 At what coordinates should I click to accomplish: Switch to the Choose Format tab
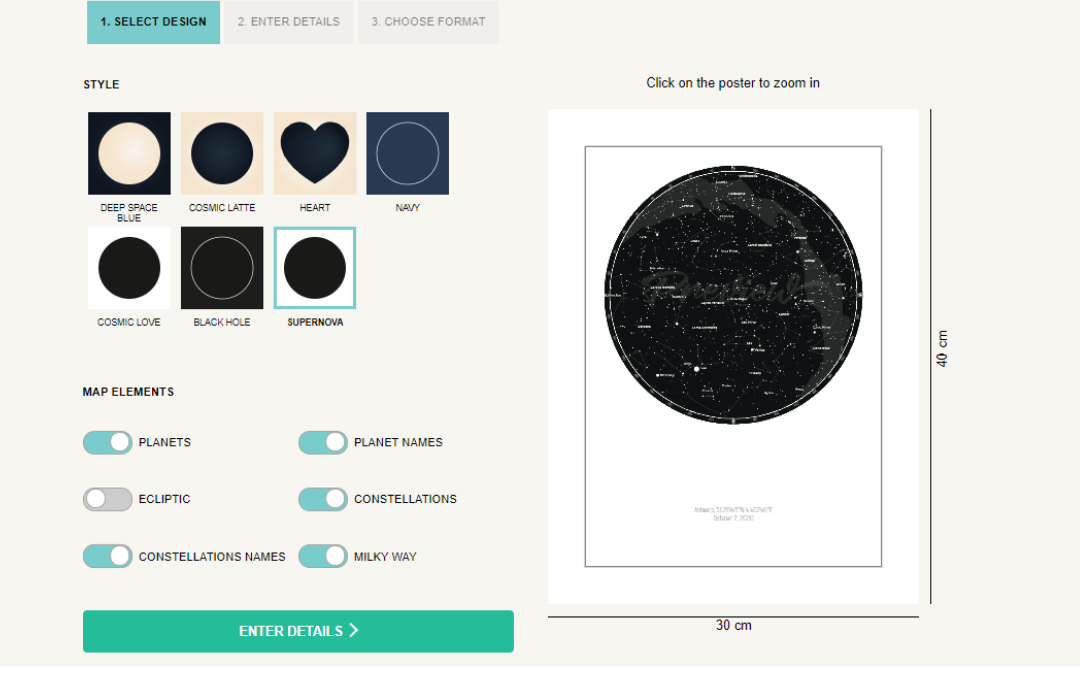[x=428, y=22]
